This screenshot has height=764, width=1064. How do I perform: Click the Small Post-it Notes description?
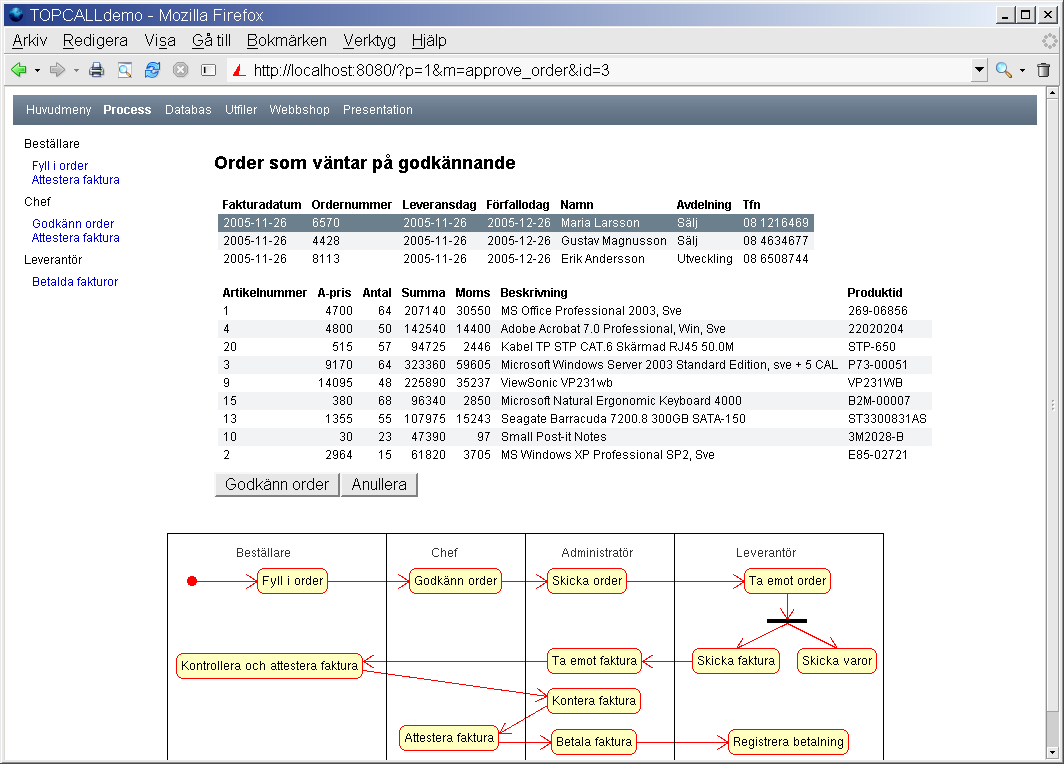pyautogui.click(x=554, y=437)
